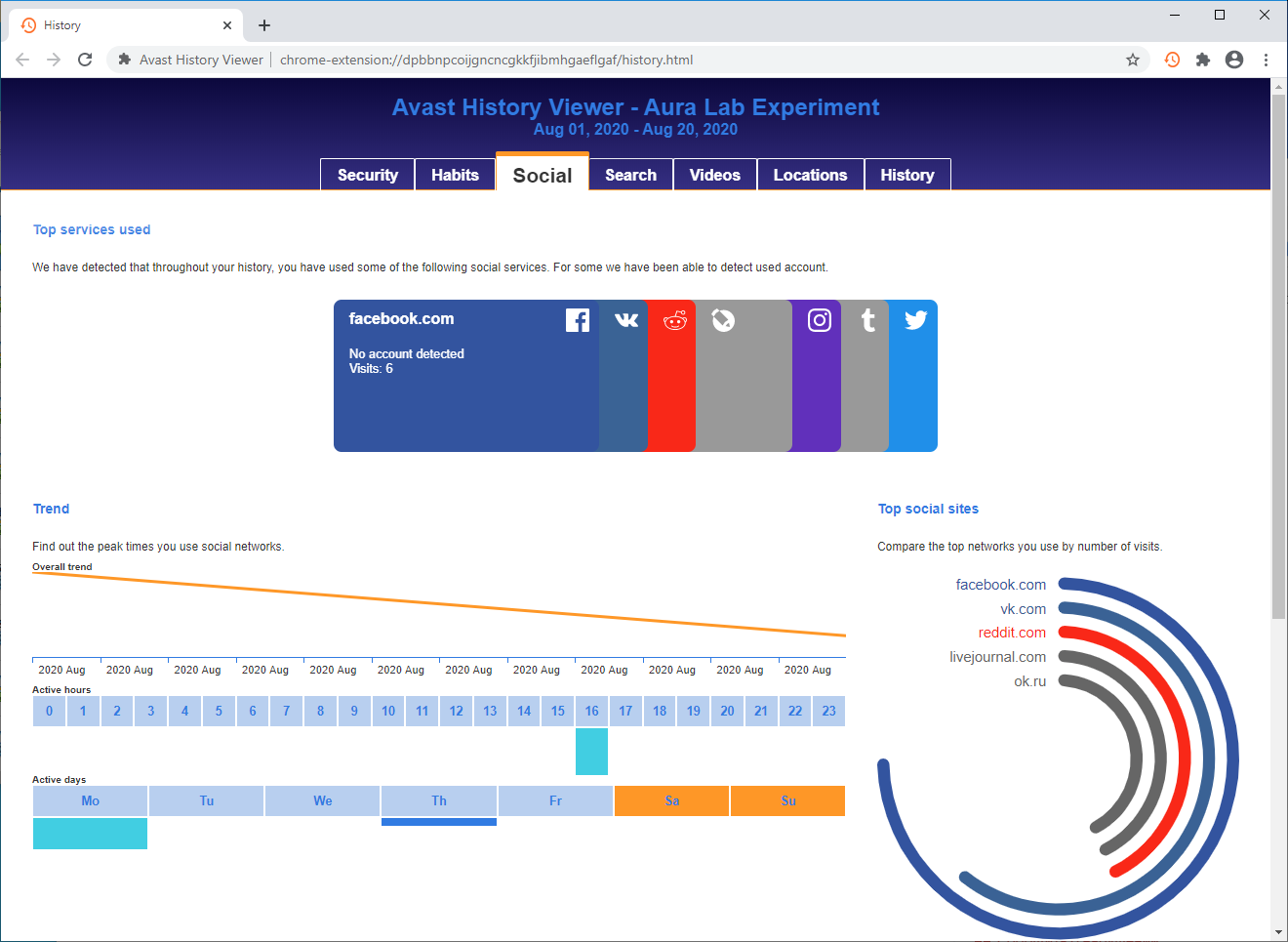Viewport: 1288px width, 942px height.
Task: Click the scrollbar up arrow
Action: tap(1278, 86)
